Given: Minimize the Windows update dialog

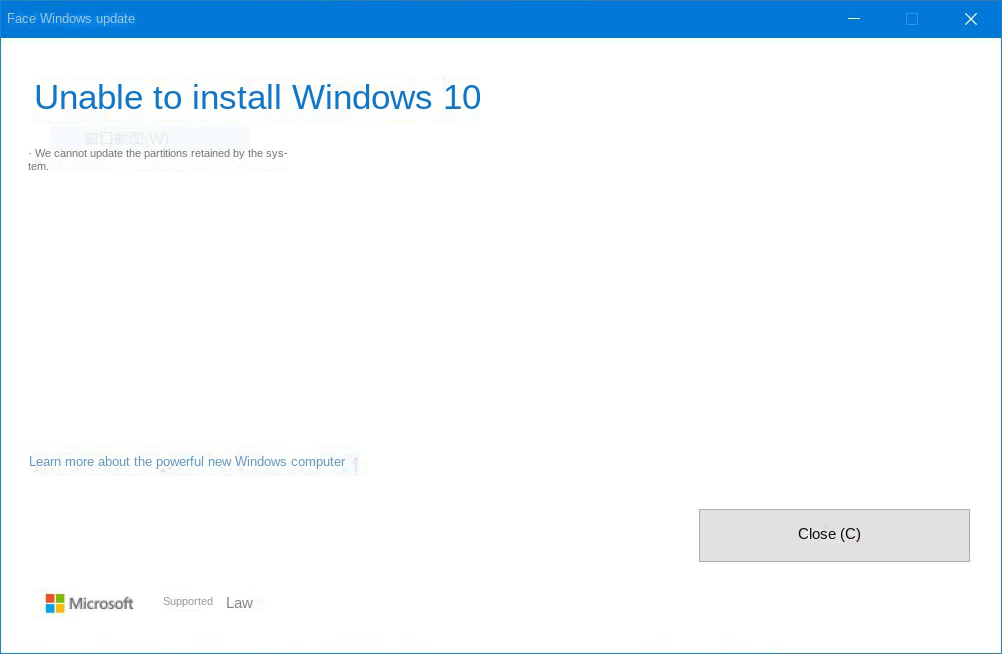Looking at the screenshot, I should click(854, 19).
